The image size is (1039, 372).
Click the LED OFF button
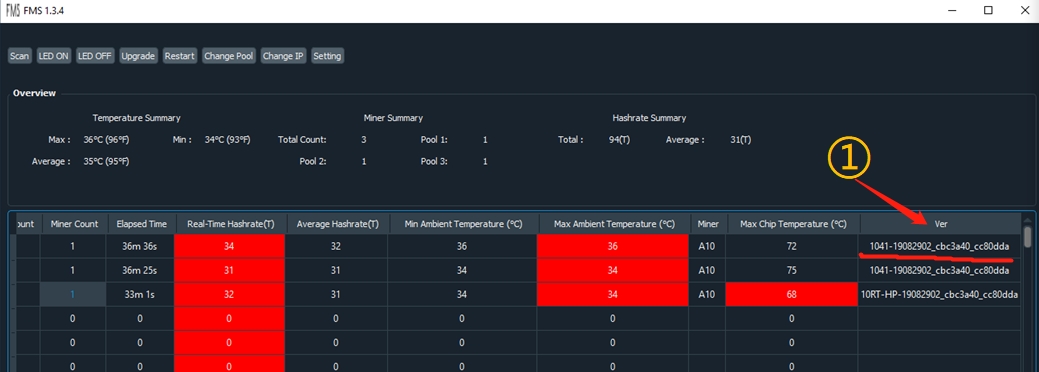click(95, 56)
